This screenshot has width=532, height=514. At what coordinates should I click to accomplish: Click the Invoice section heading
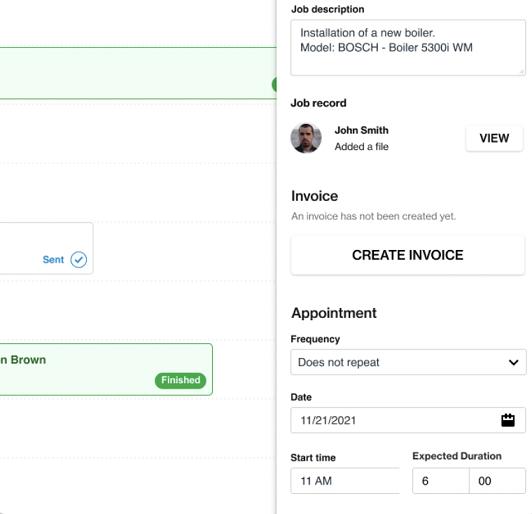314,196
